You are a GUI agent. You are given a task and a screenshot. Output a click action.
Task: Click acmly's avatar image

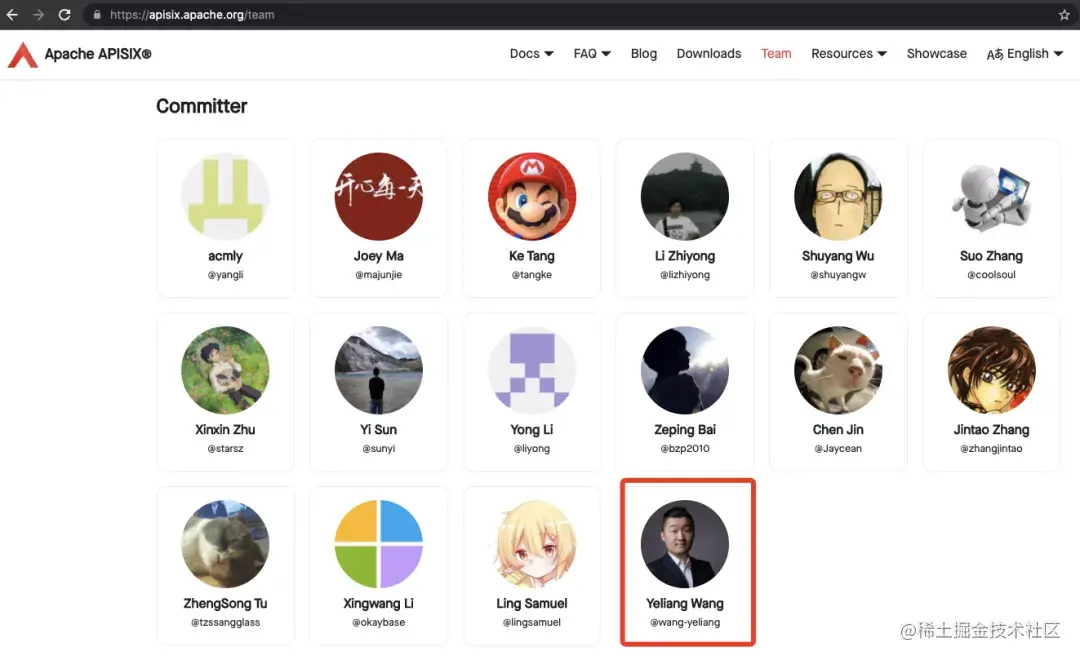coord(225,196)
